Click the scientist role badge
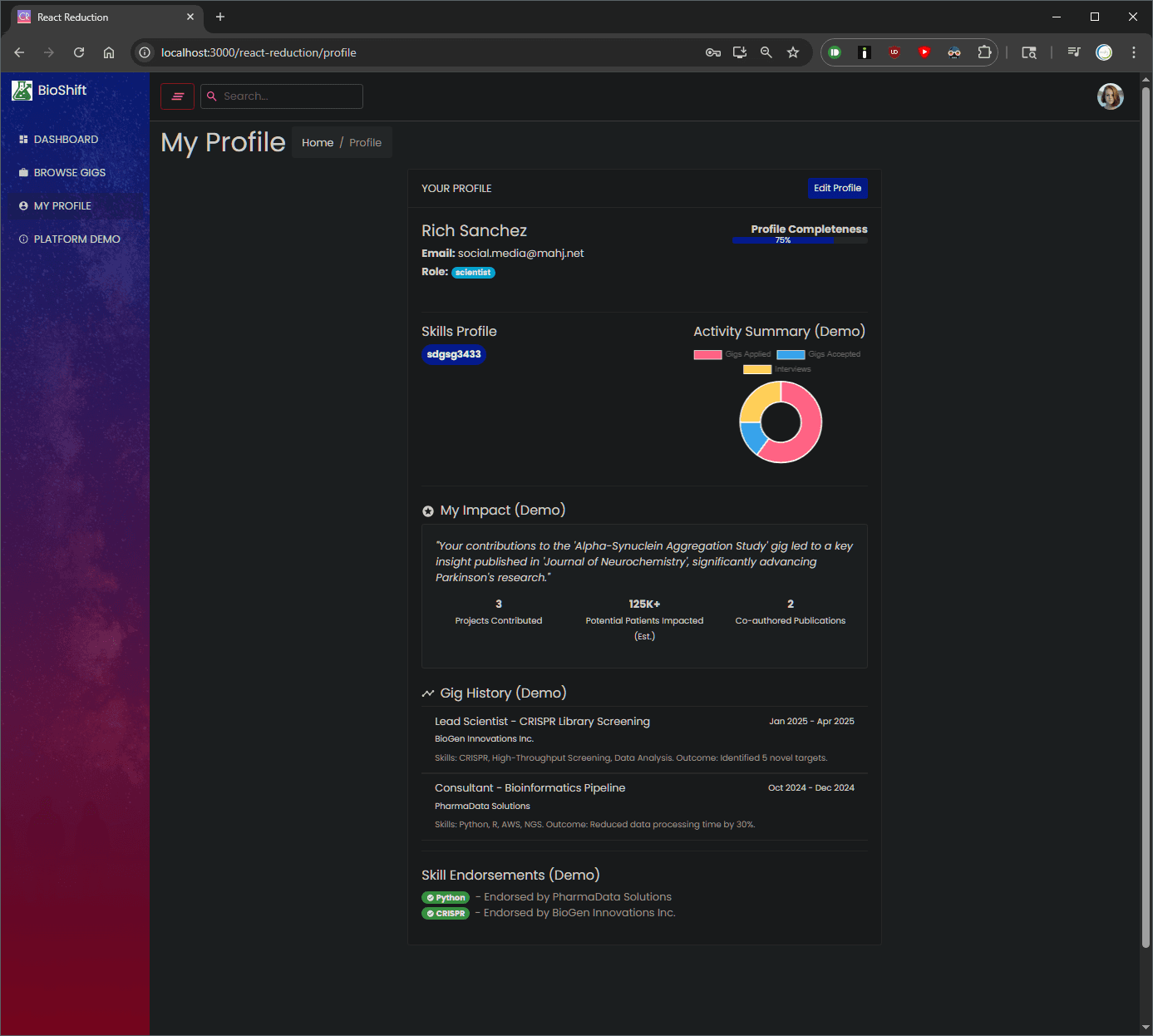 [x=473, y=273]
